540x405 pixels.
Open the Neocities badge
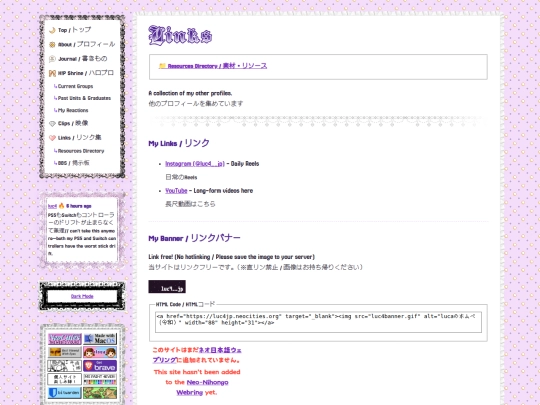(x=65, y=339)
